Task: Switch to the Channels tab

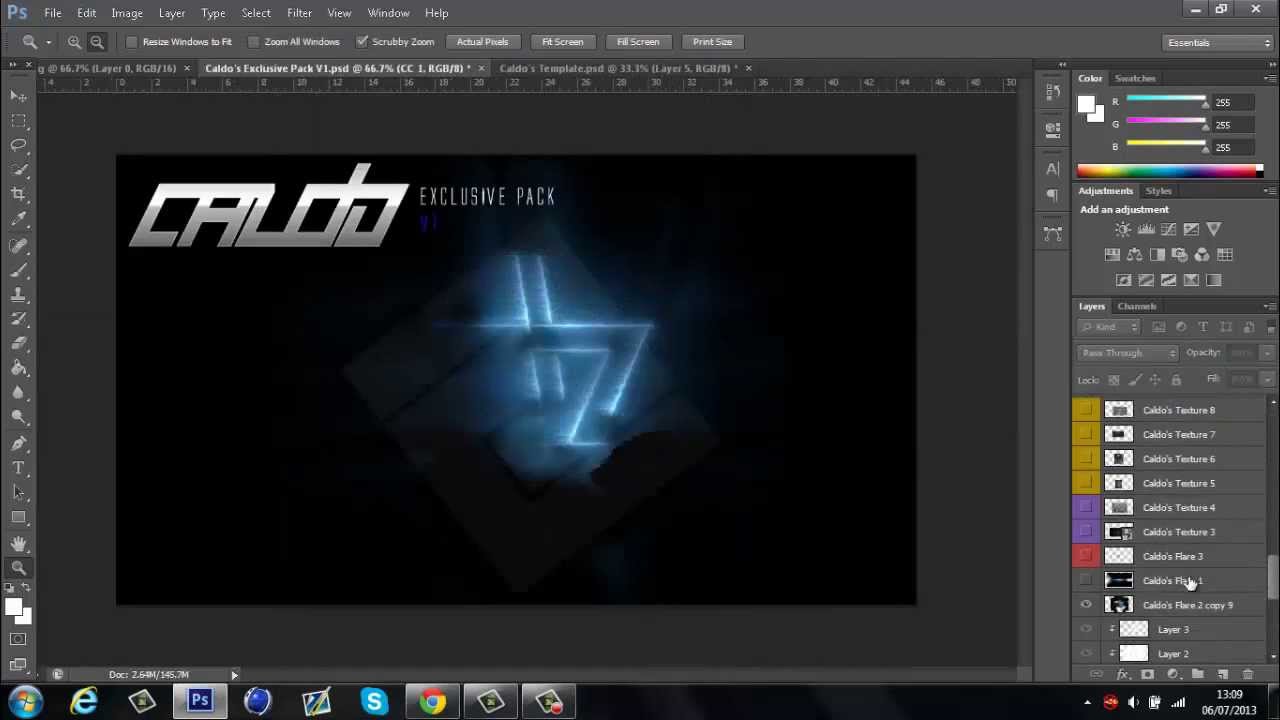Action: tap(1137, 306)
